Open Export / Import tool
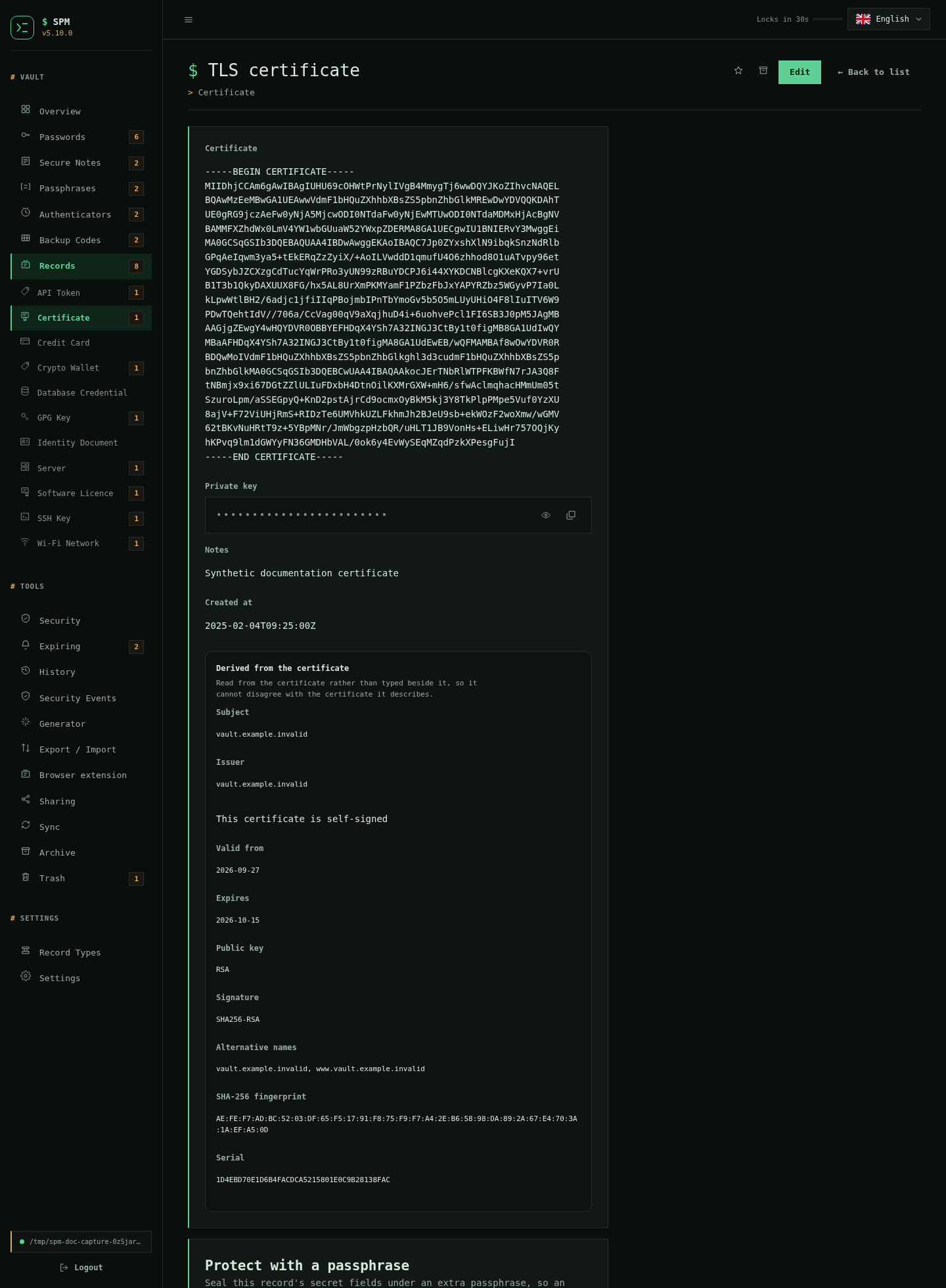Image resolution: width=946 pixels, height=1288 pixels. 81,750
